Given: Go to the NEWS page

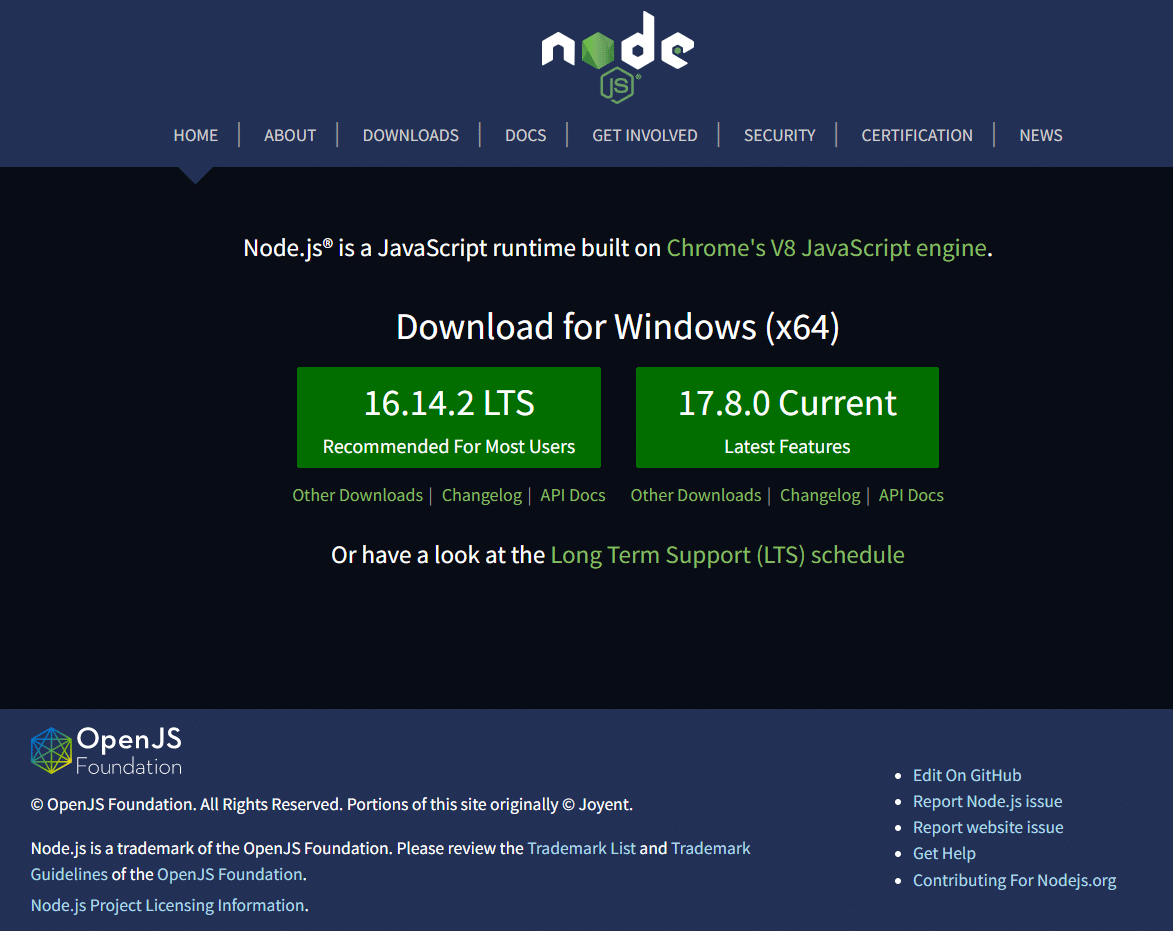Looking at the screenshot, I should pos(1041,135).
